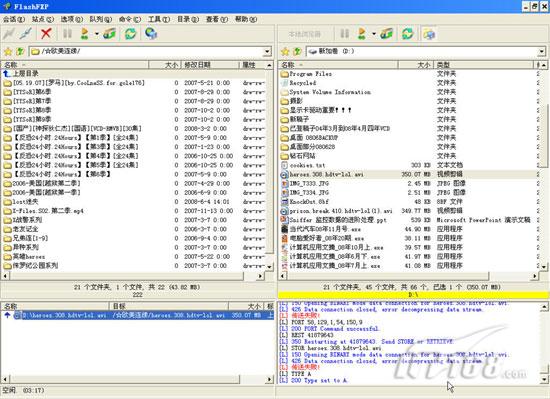
Task: Click the right pane switch-to-remote browser icon
Action: pos(429,34)
